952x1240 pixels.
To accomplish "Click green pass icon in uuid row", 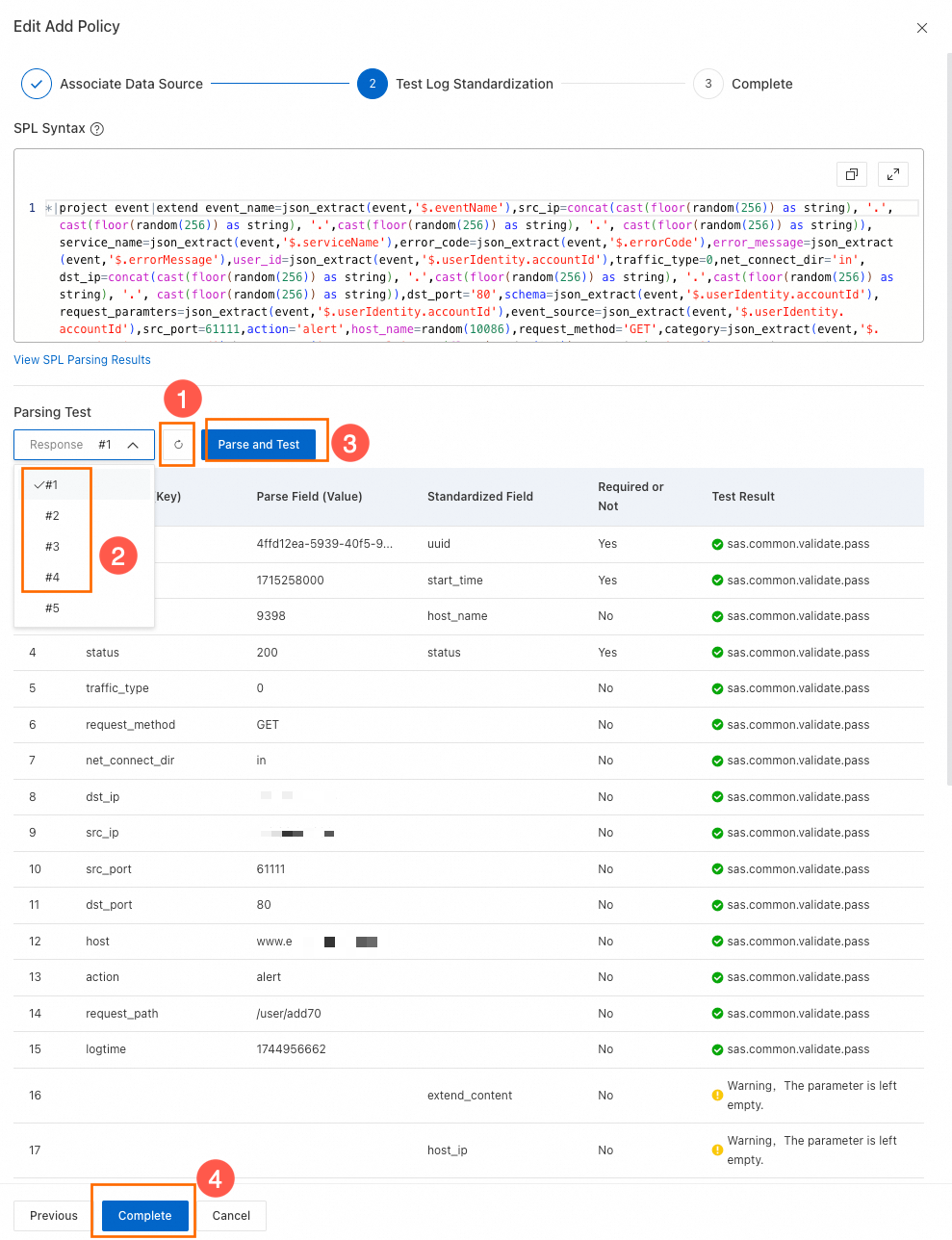I will (x=717, y=545).
